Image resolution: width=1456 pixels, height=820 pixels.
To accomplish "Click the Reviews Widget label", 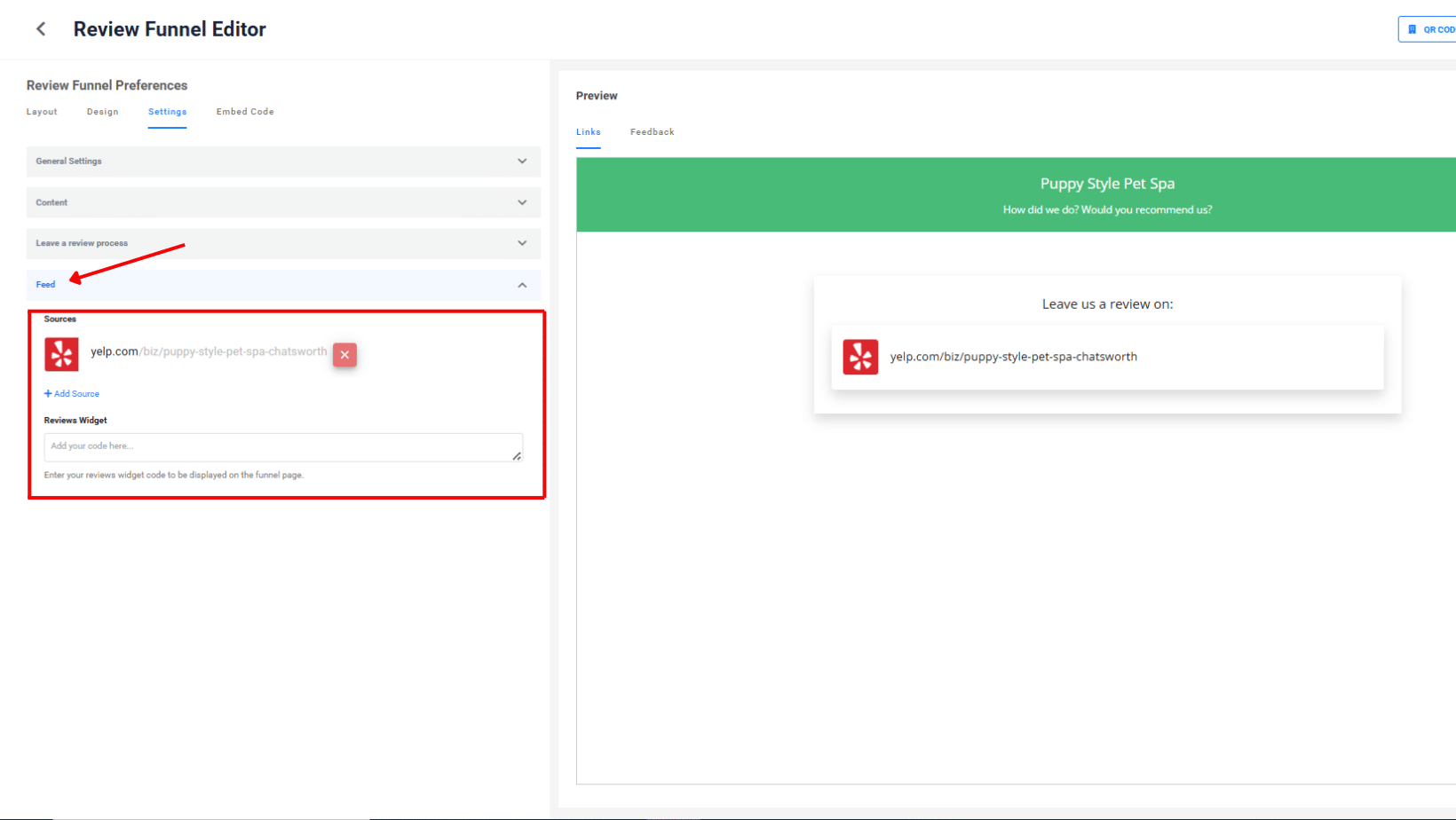I will point(75,421).
